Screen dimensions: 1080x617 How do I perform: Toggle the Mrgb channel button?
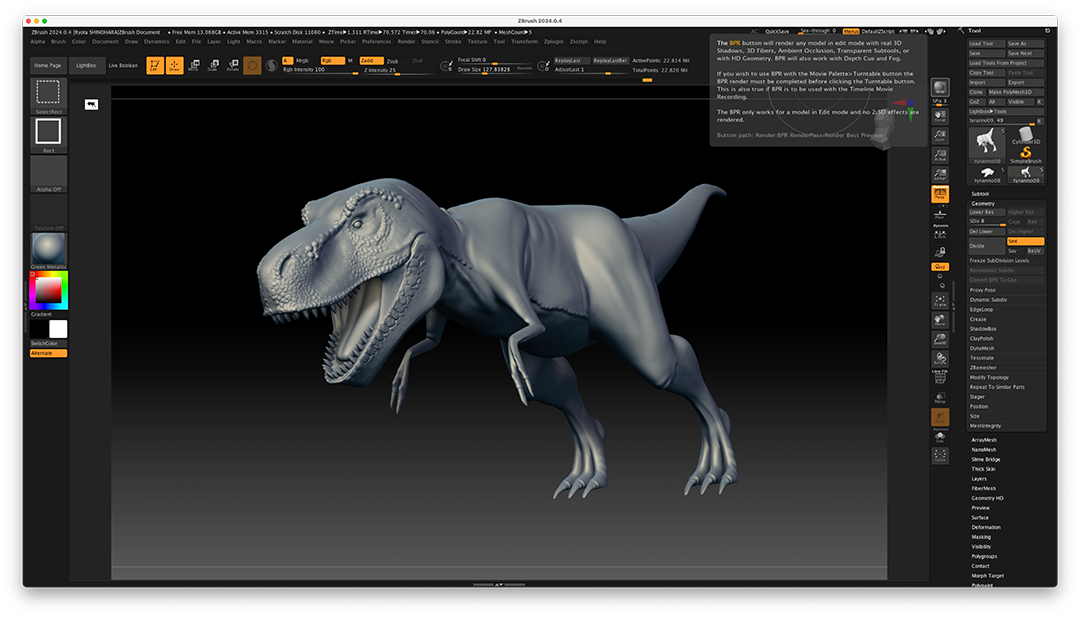(302, 61)
